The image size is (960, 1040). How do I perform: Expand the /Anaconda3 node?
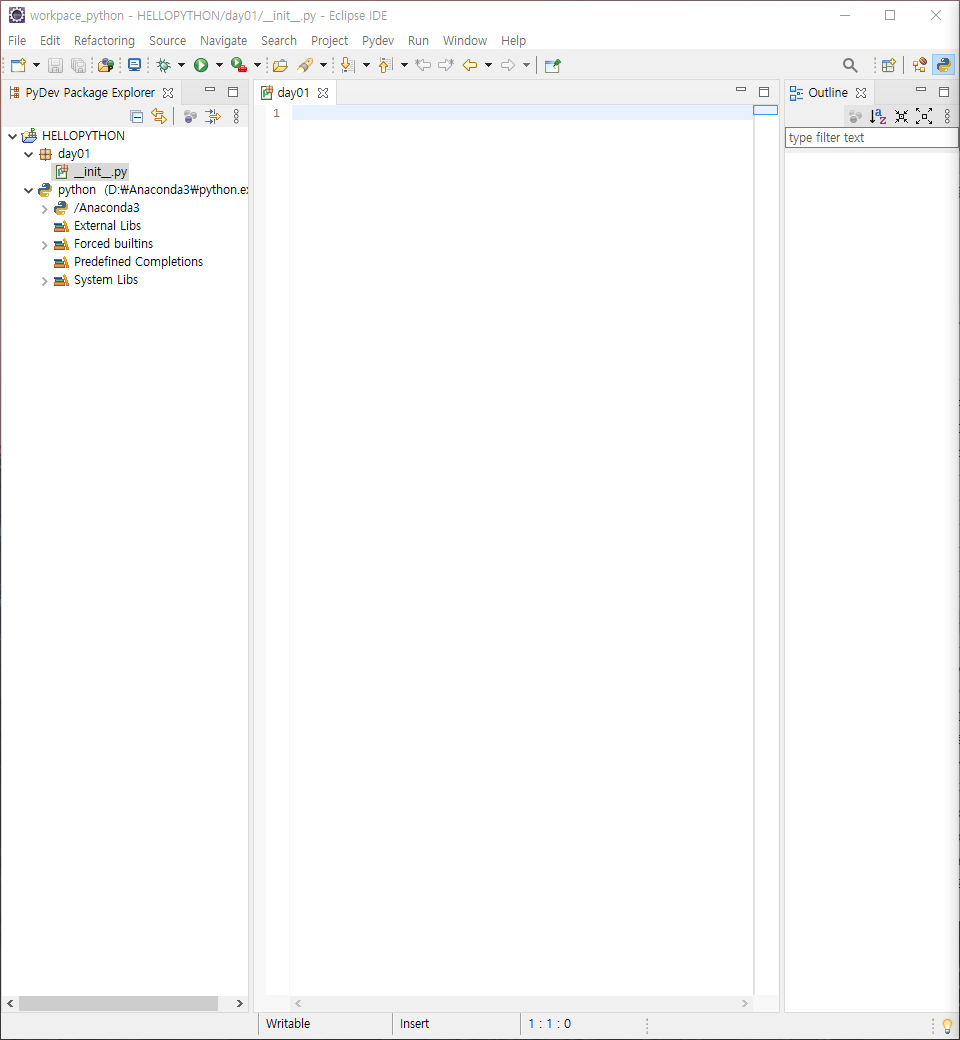point(44,209)
